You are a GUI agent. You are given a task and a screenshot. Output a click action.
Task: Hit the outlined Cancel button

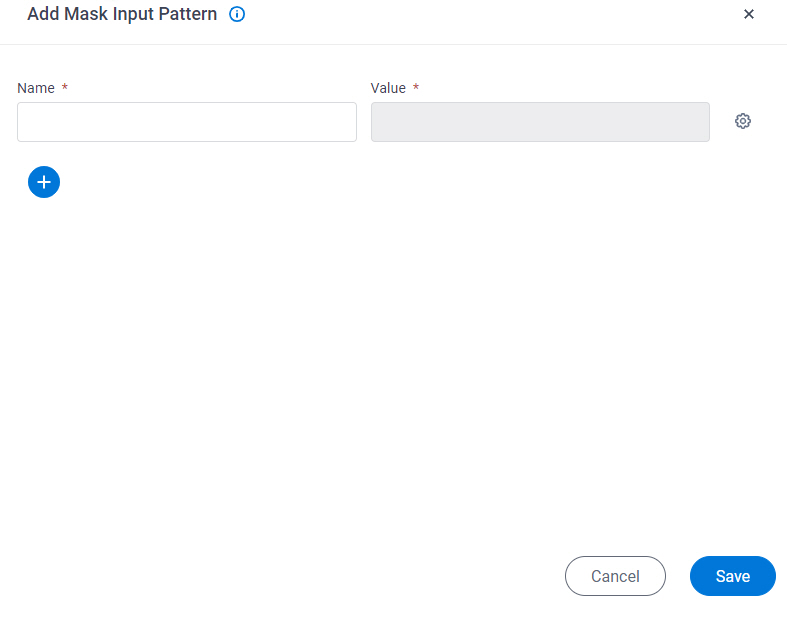[615, 576]
